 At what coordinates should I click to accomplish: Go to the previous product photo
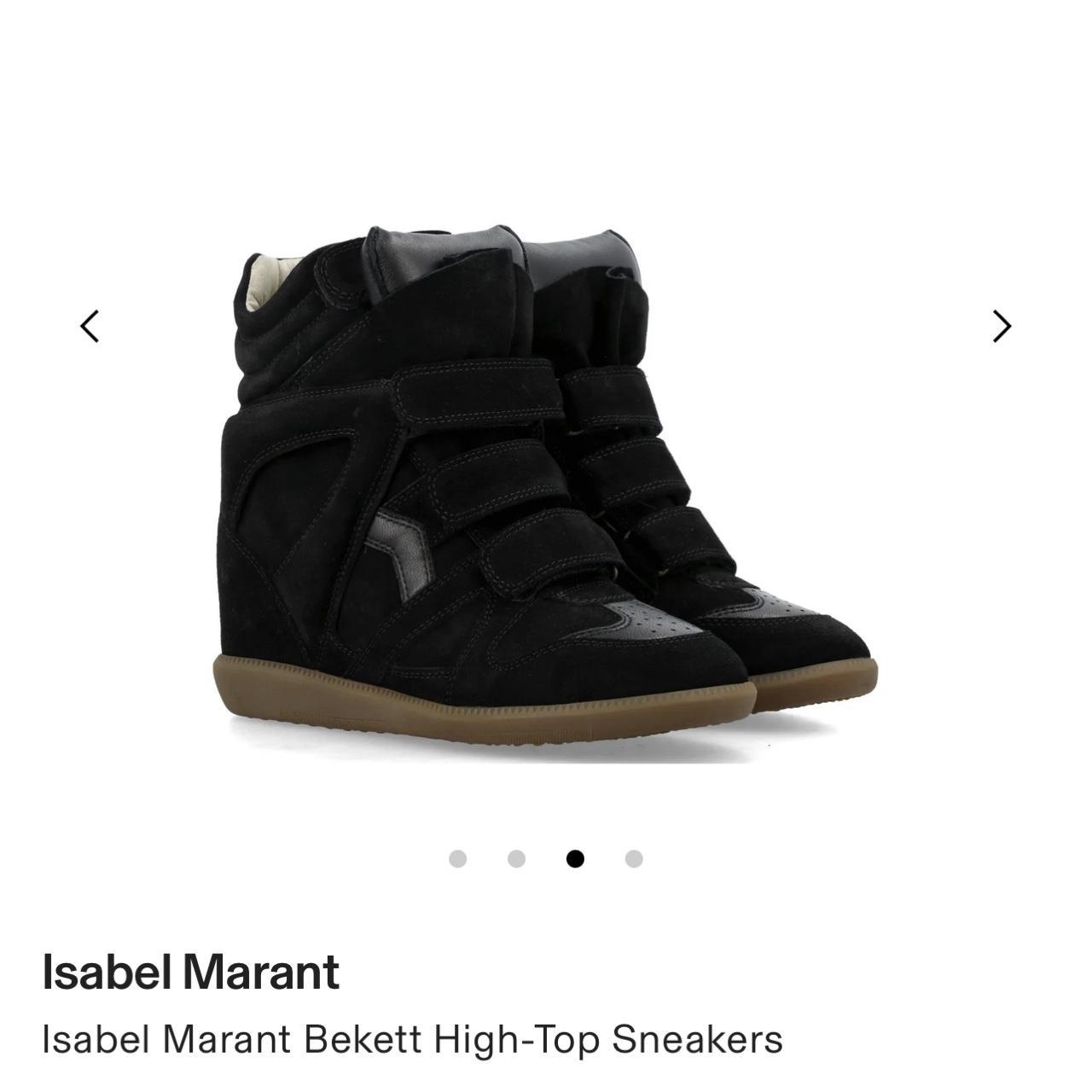coord(90,326)
